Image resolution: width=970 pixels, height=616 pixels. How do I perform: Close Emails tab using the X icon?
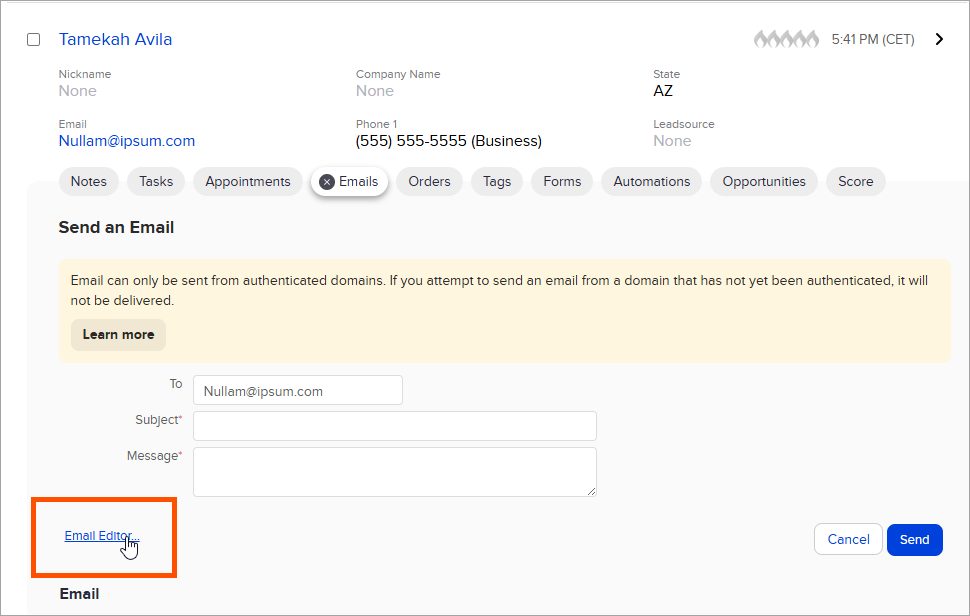coord(327,182)
